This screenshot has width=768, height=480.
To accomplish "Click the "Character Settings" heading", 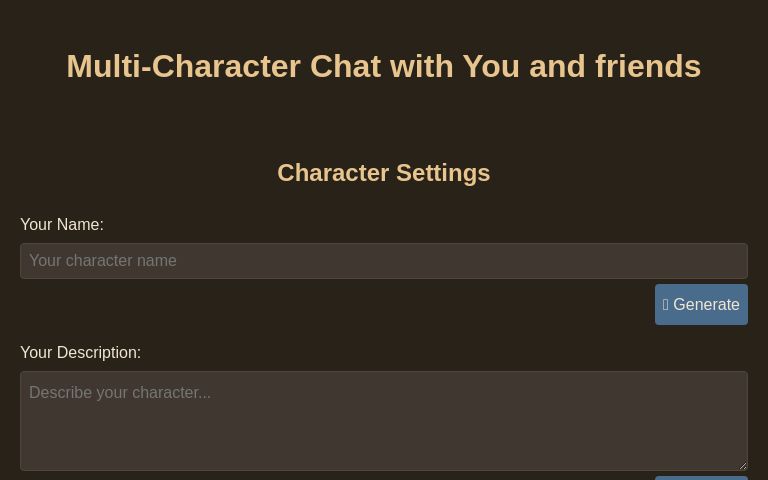I will pyautogui.click(x=383, y=173).
